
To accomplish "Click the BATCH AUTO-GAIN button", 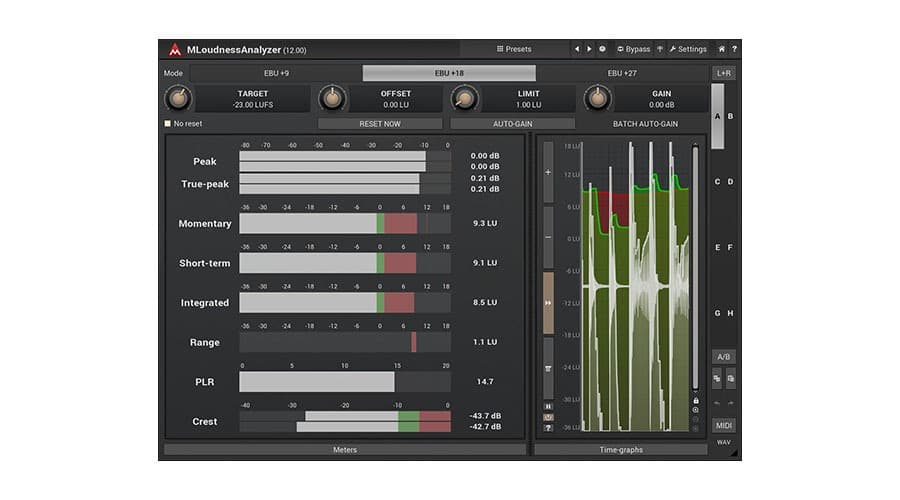I will point(645,124).
